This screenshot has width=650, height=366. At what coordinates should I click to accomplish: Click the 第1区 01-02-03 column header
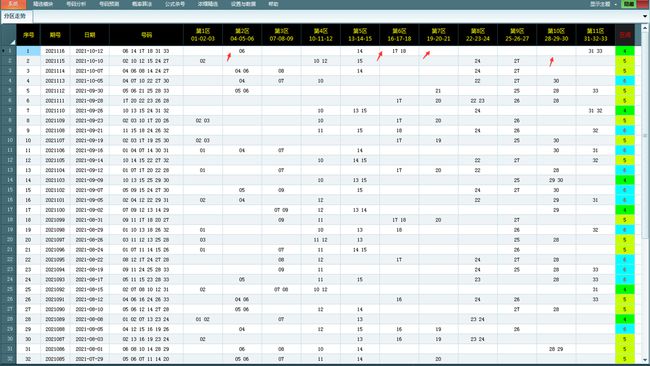(203, 35)
